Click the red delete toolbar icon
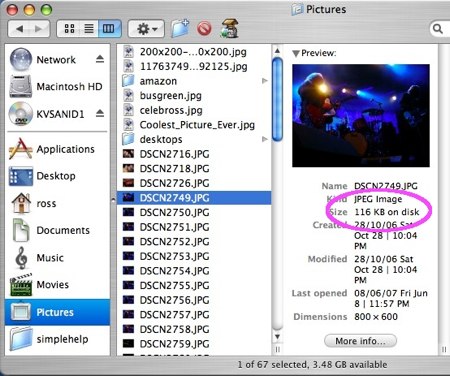This screenshot has height=376, width=450. click(x=204, y=29)
